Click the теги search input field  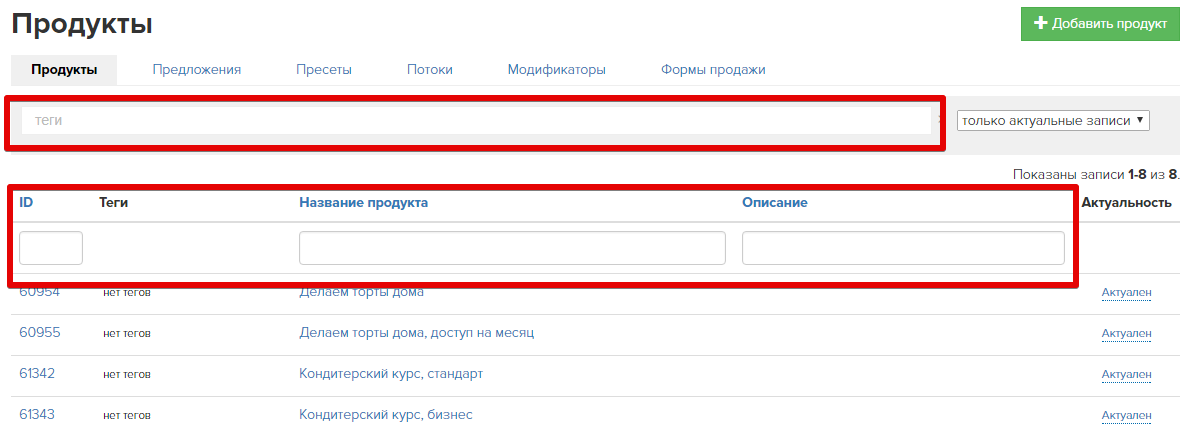click(x=476, y=121)
